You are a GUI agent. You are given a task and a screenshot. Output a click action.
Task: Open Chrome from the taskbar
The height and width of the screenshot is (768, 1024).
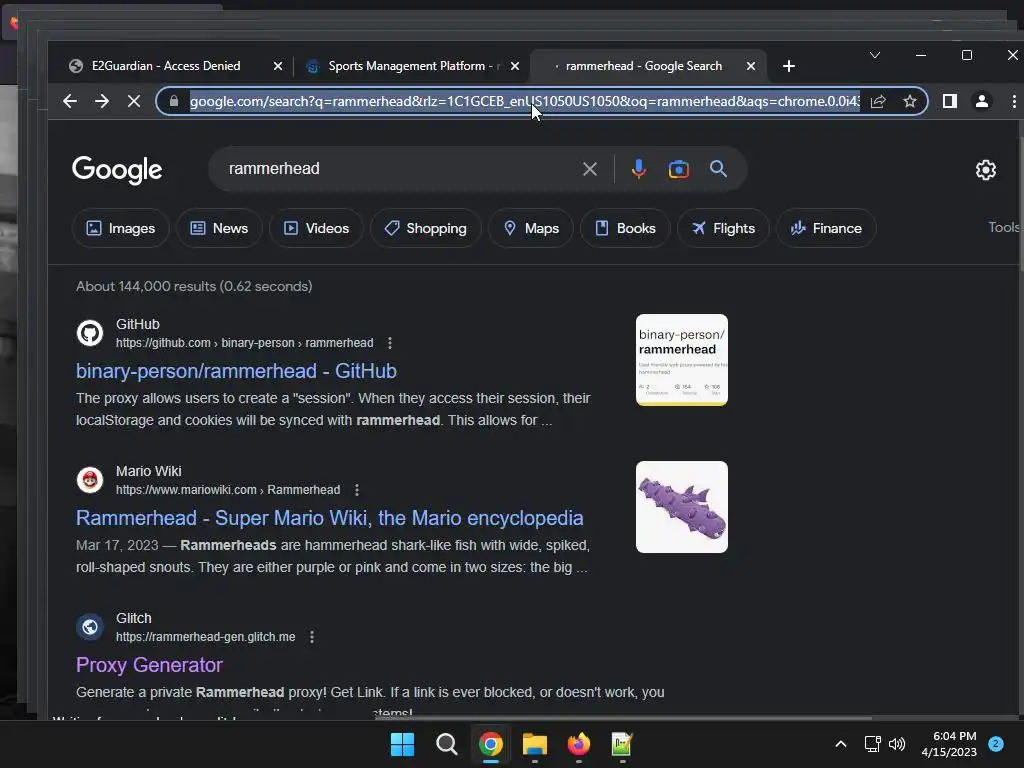pos(490,744)
